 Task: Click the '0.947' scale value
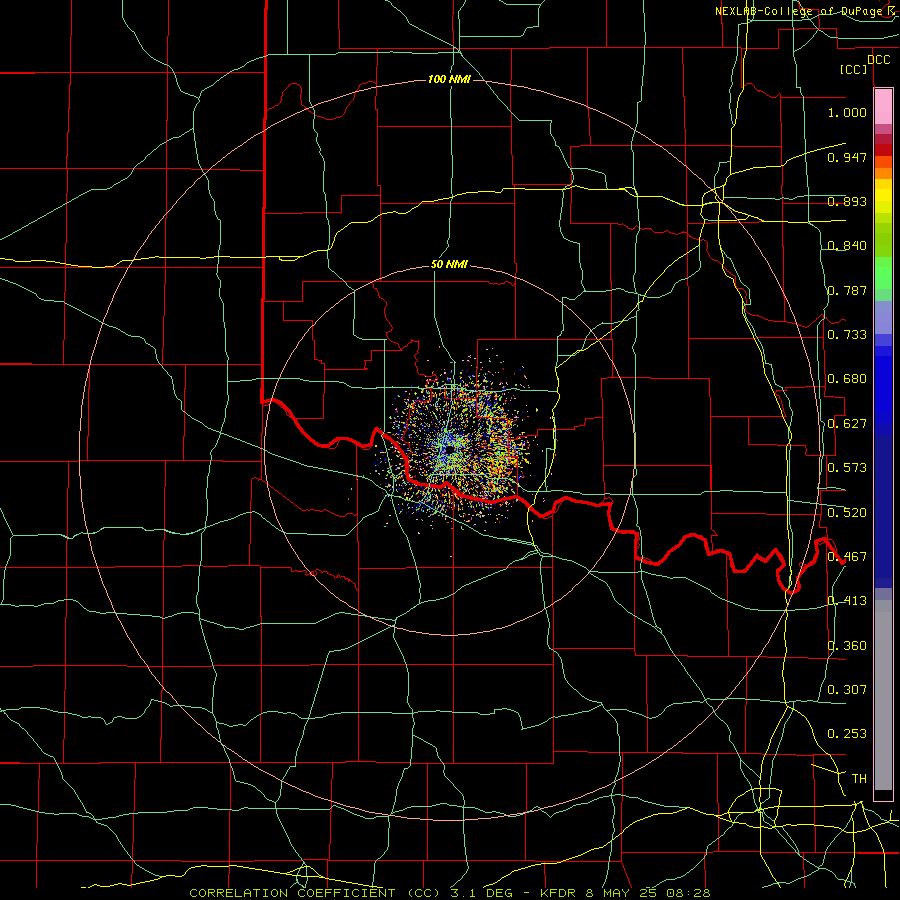847,157
